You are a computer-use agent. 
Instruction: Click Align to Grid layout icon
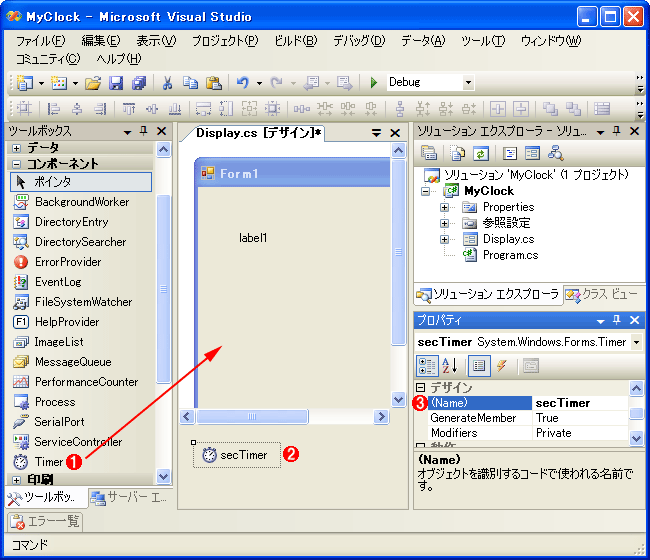[24, 109]
